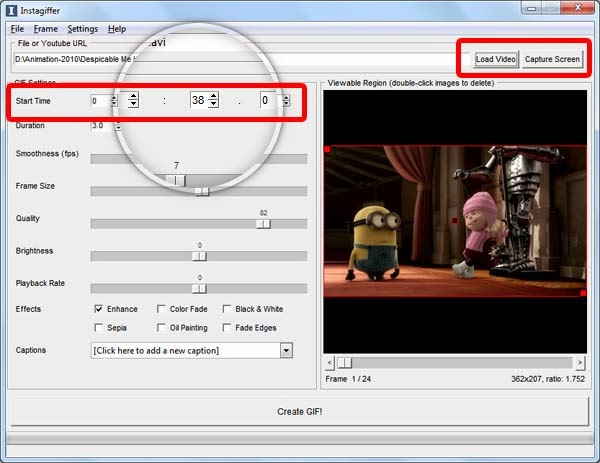Open the Settings menu

pyautogui.click(x=83, y=29)
